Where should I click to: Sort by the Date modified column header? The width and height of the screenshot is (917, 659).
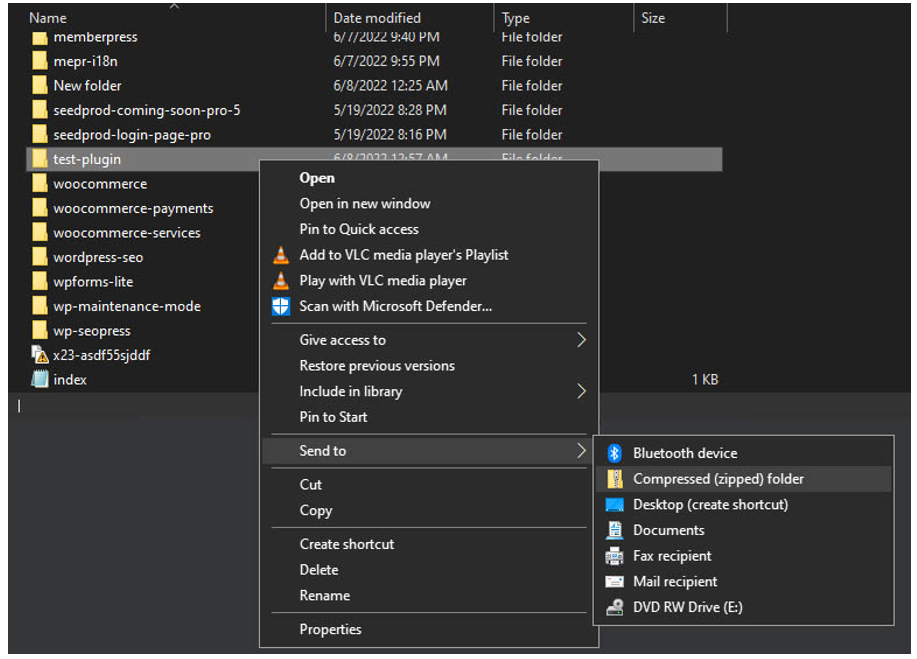(x=377, y=18)
